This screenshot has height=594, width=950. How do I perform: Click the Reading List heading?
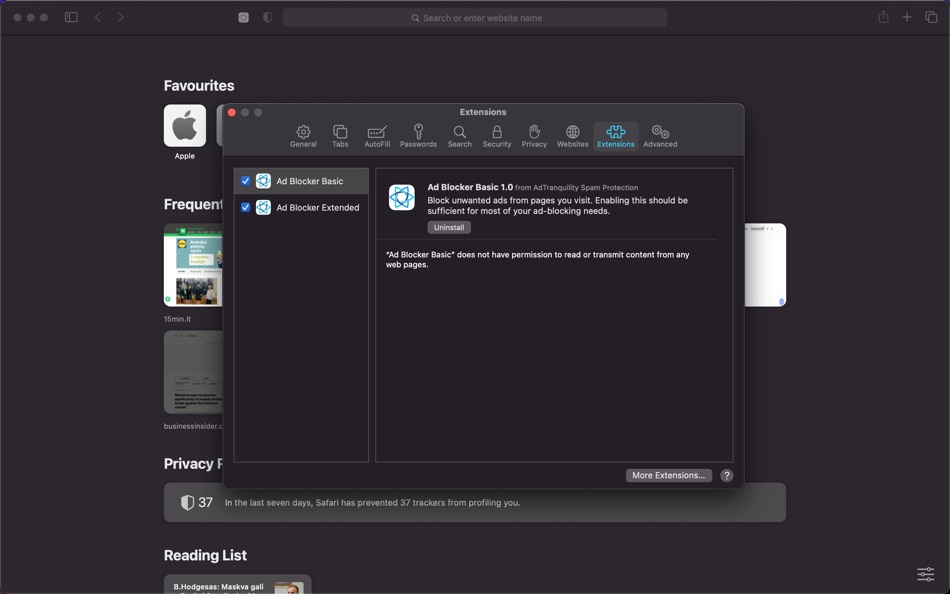pos(205,555)
